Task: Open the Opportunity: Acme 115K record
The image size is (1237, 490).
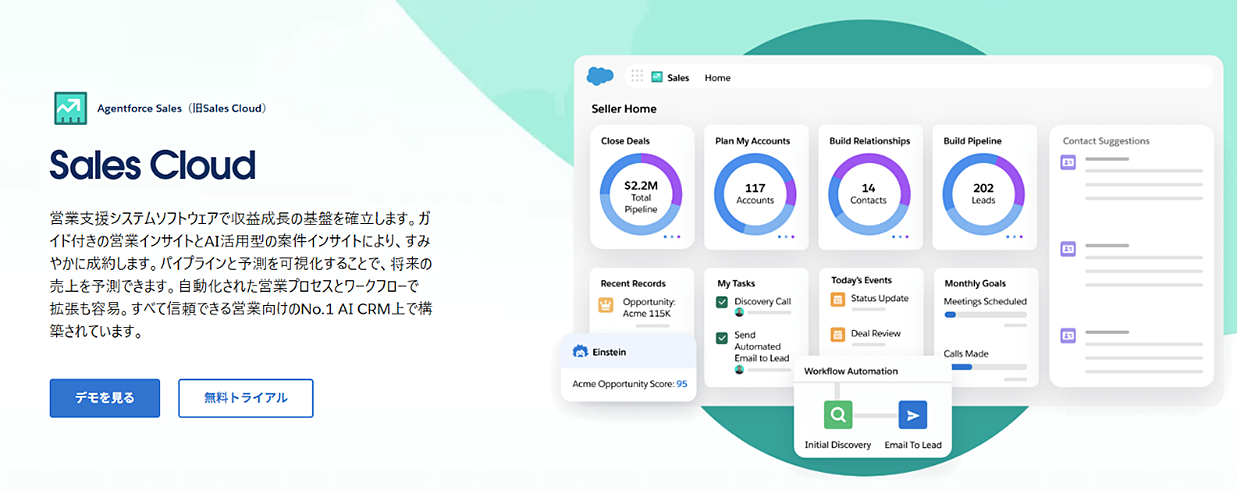Action: click(x=649, y=307)
